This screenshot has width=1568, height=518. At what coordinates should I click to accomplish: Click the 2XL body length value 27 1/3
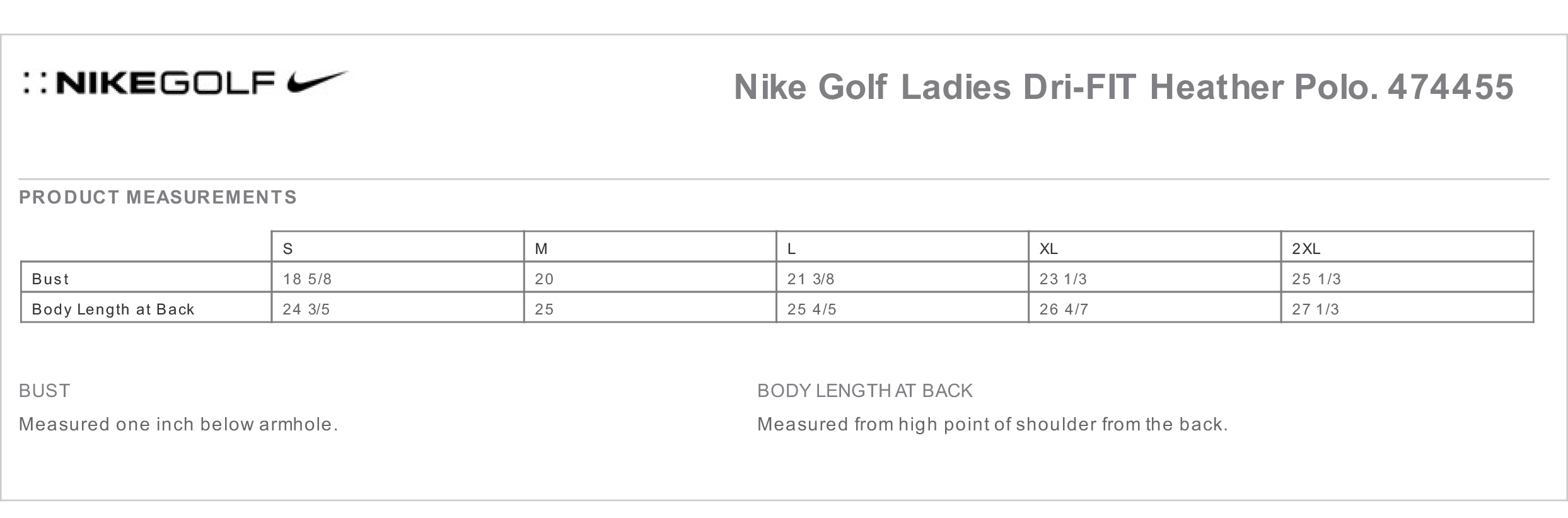[1315, 309]
